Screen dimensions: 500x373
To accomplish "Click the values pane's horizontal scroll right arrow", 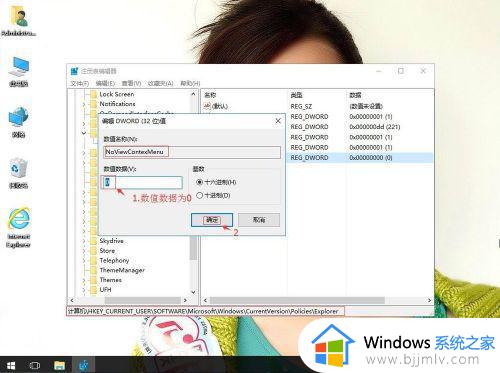I will click(x=429, y=300).
